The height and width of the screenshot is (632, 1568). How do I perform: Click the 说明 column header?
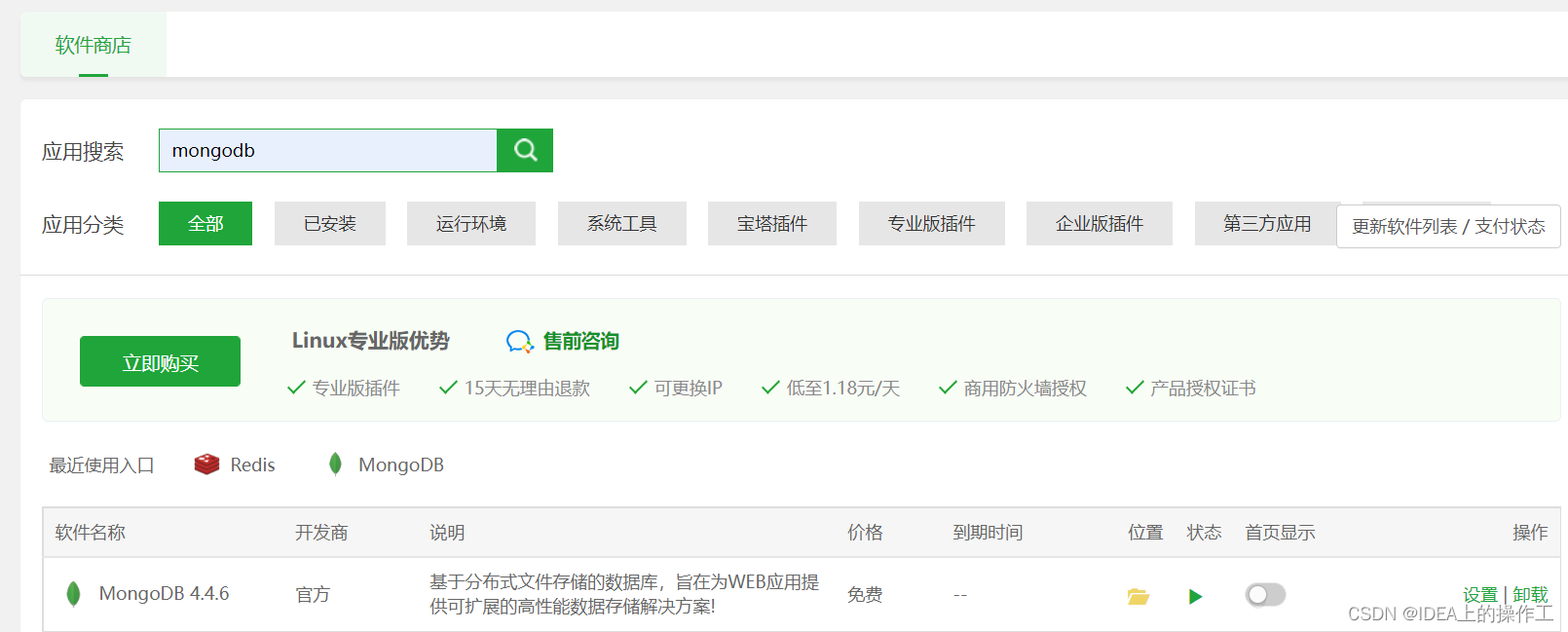pos(447,533)
